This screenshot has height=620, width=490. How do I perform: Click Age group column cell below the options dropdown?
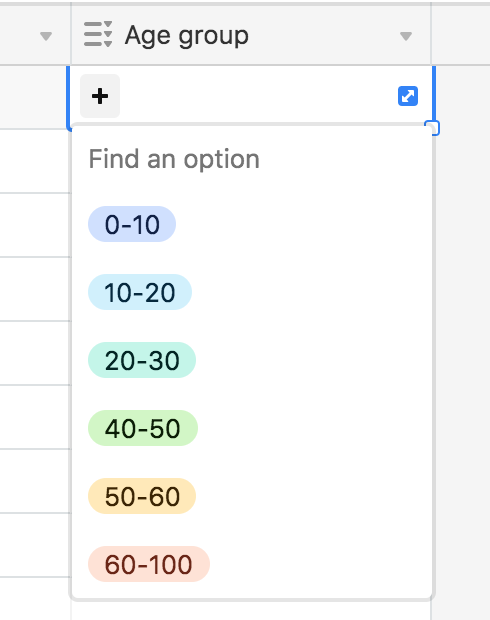pyautogui.click(x=251, y=611)
